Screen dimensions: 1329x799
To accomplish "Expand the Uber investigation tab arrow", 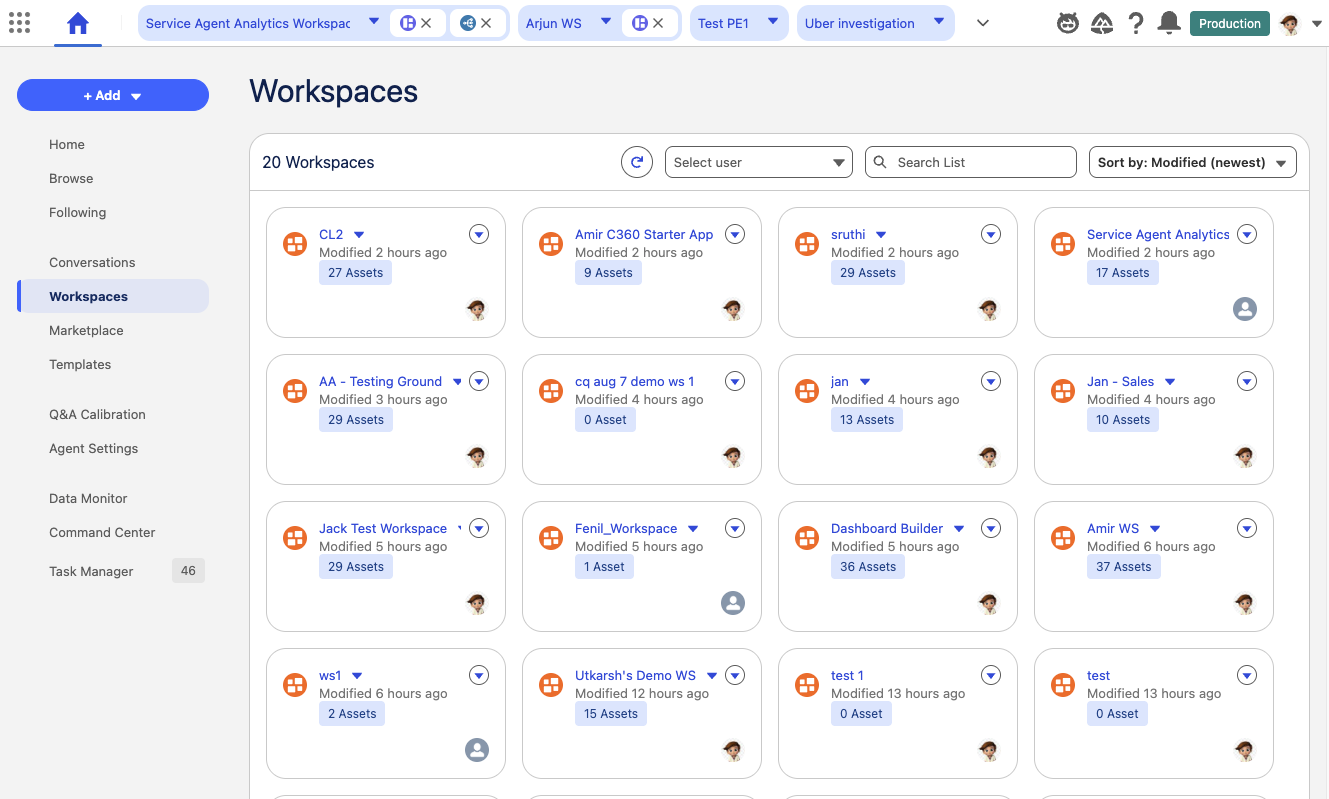I will coord(938,21).
